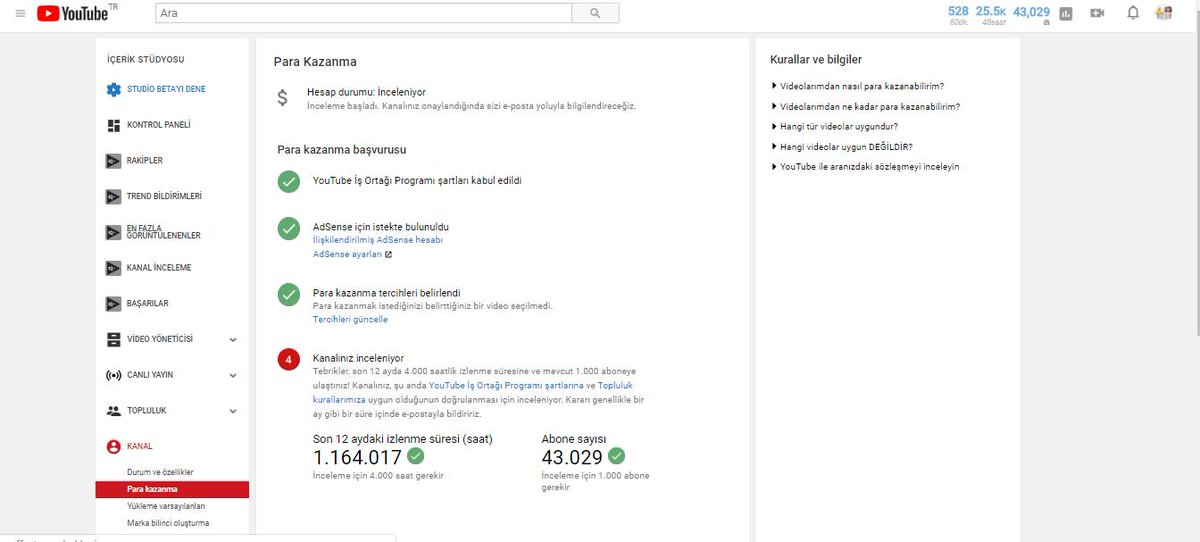1200x542 pixels.
Task: Click the İÇERİK STÜDYOSU heading
Action: (145, 60)
